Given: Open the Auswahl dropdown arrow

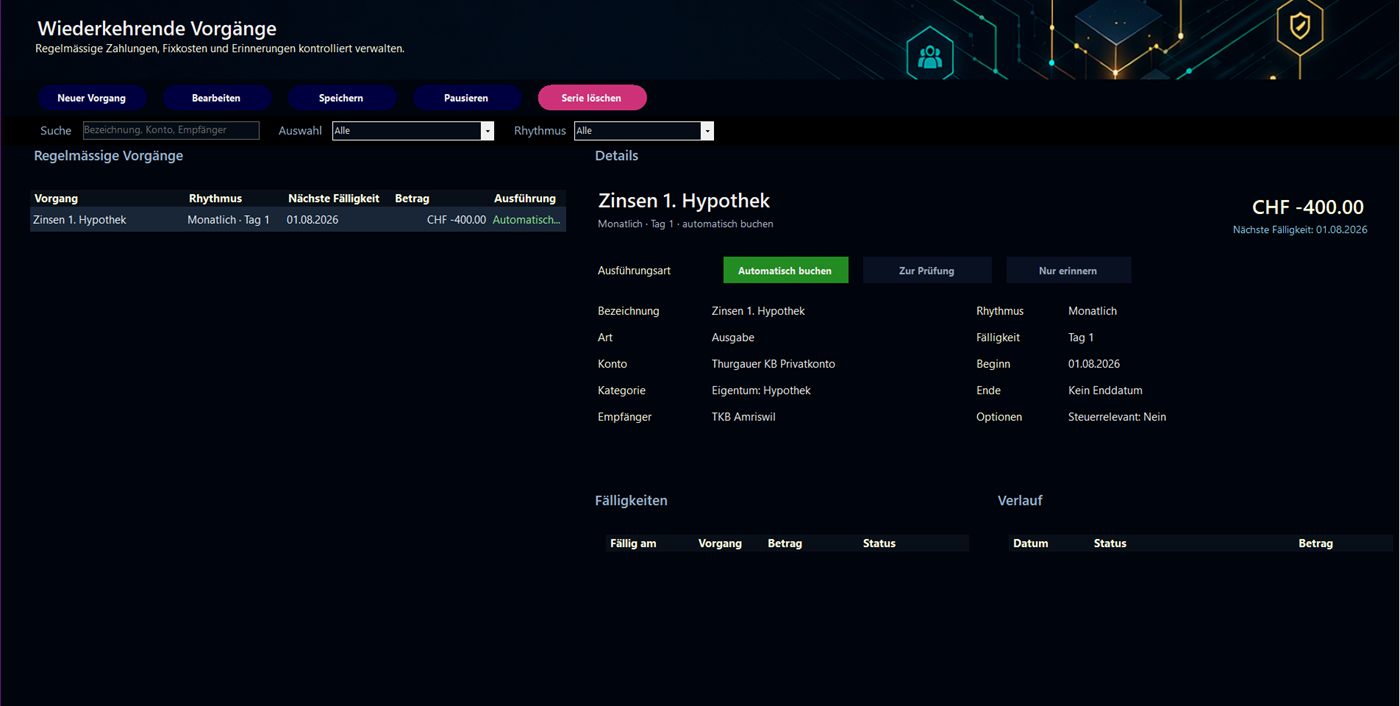Looking at the screenshot, I should (x=487, y=131).
